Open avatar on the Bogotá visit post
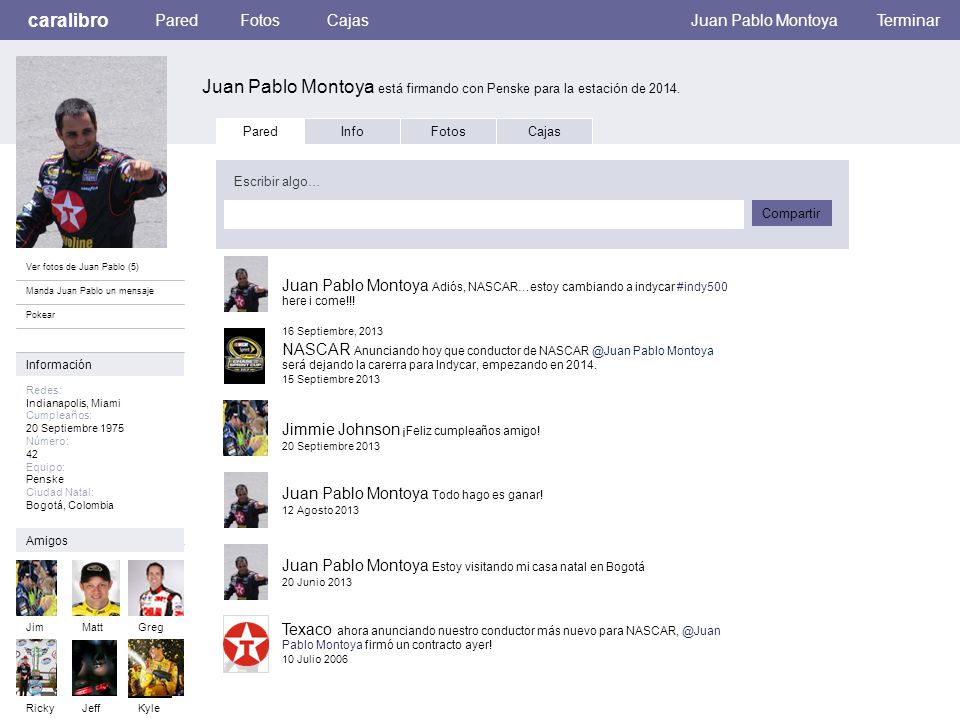The height and width of the screenshot is (720, 960). coord(246,572)
